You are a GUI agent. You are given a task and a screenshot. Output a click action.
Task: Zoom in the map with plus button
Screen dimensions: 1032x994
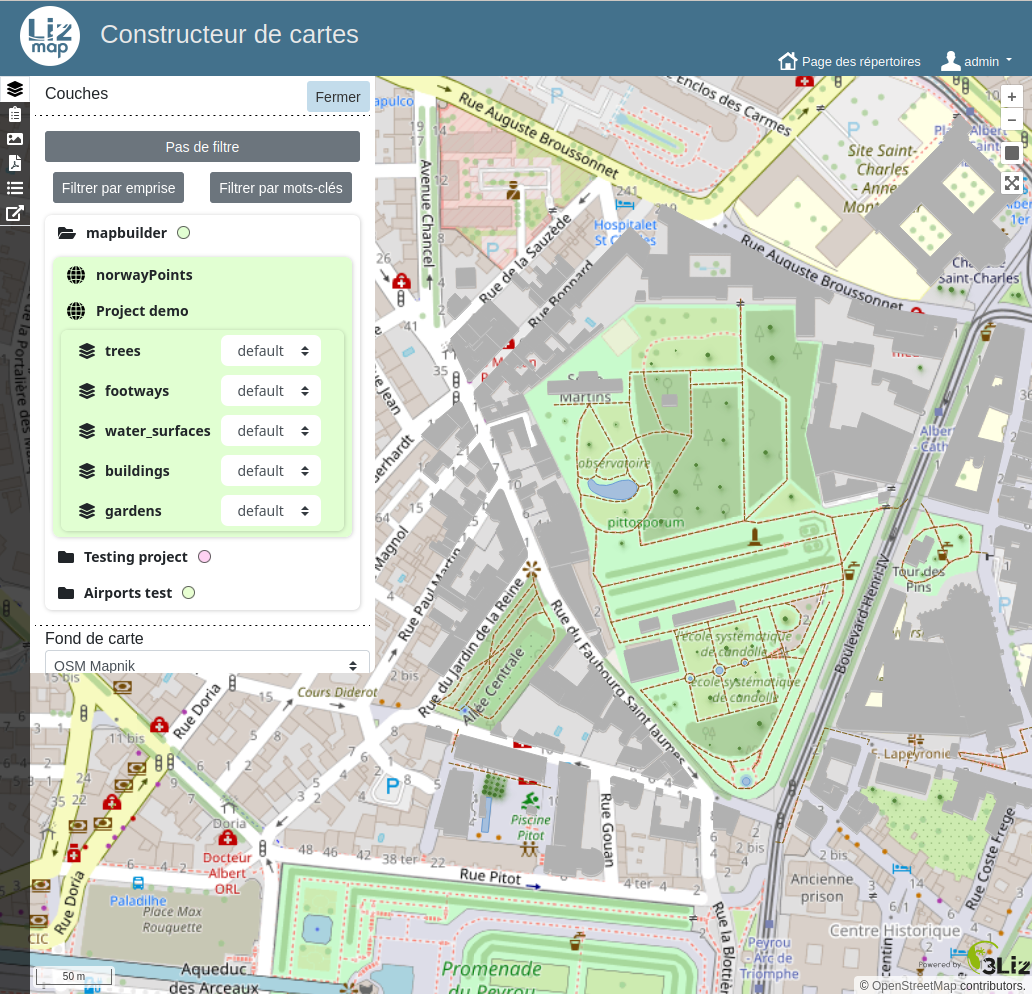click(1012, 97)
